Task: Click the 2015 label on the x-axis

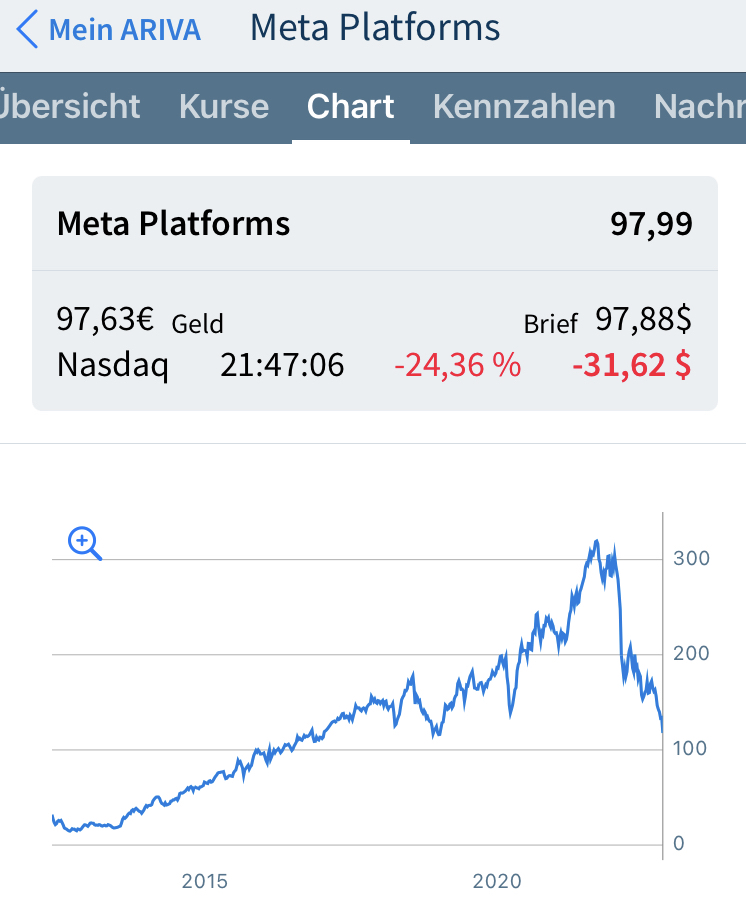Action: click(204, 881)
